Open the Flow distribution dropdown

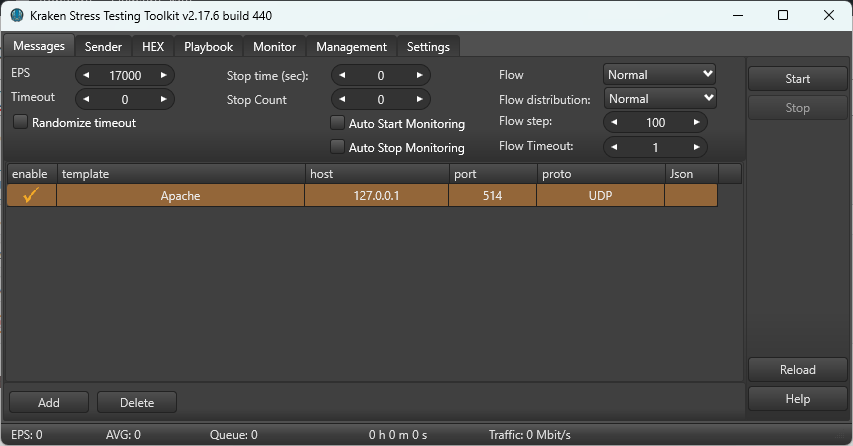[660, 98]
